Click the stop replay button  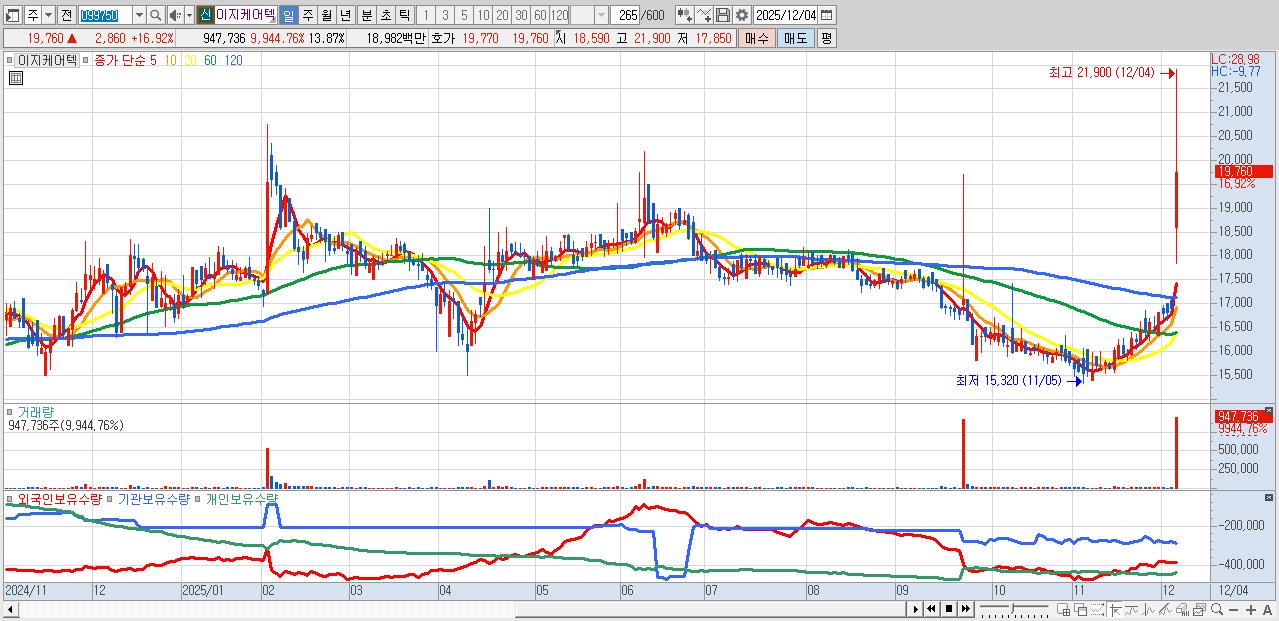pos(949,608)
